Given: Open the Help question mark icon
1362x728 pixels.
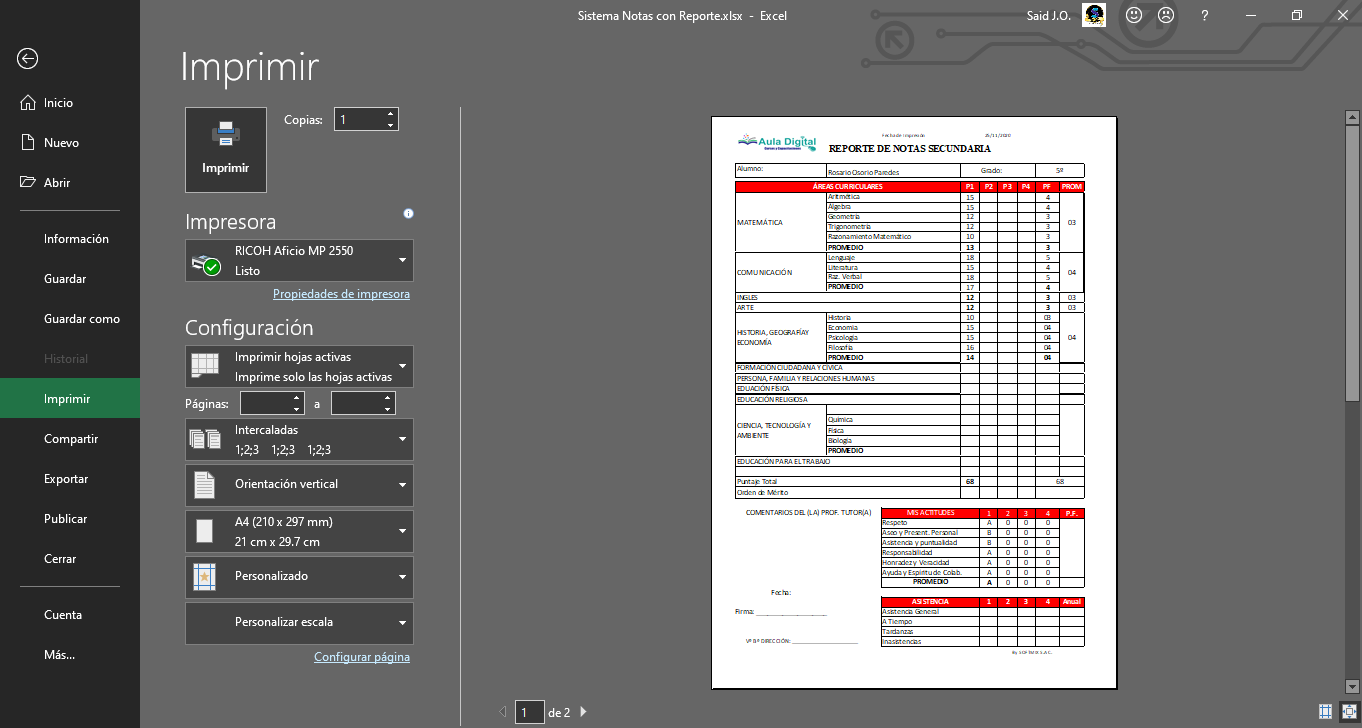Looking at the screenshot, I should 1205,15.
